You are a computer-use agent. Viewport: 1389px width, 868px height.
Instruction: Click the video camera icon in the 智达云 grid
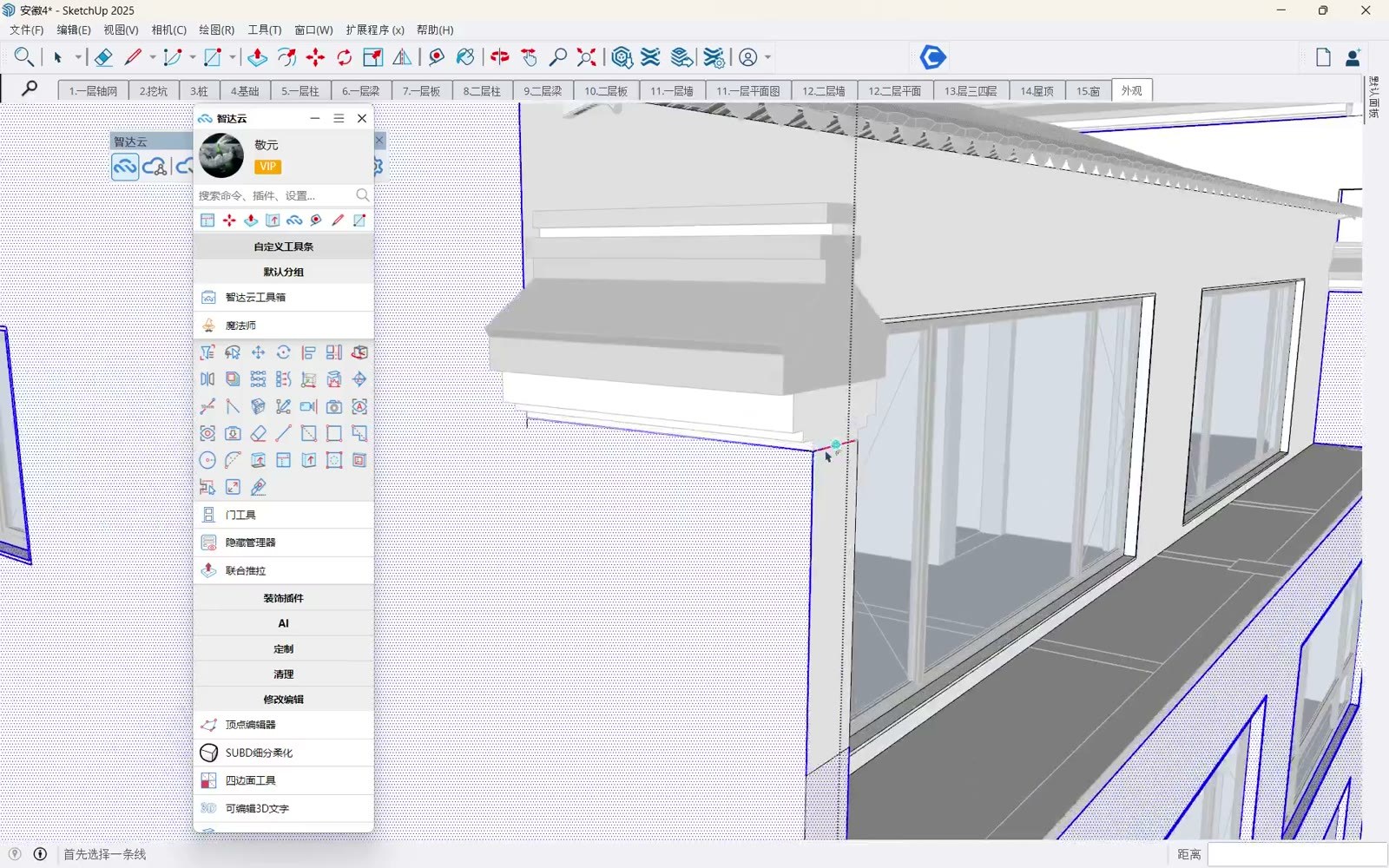pyautogui.click(x=308, y=406)
